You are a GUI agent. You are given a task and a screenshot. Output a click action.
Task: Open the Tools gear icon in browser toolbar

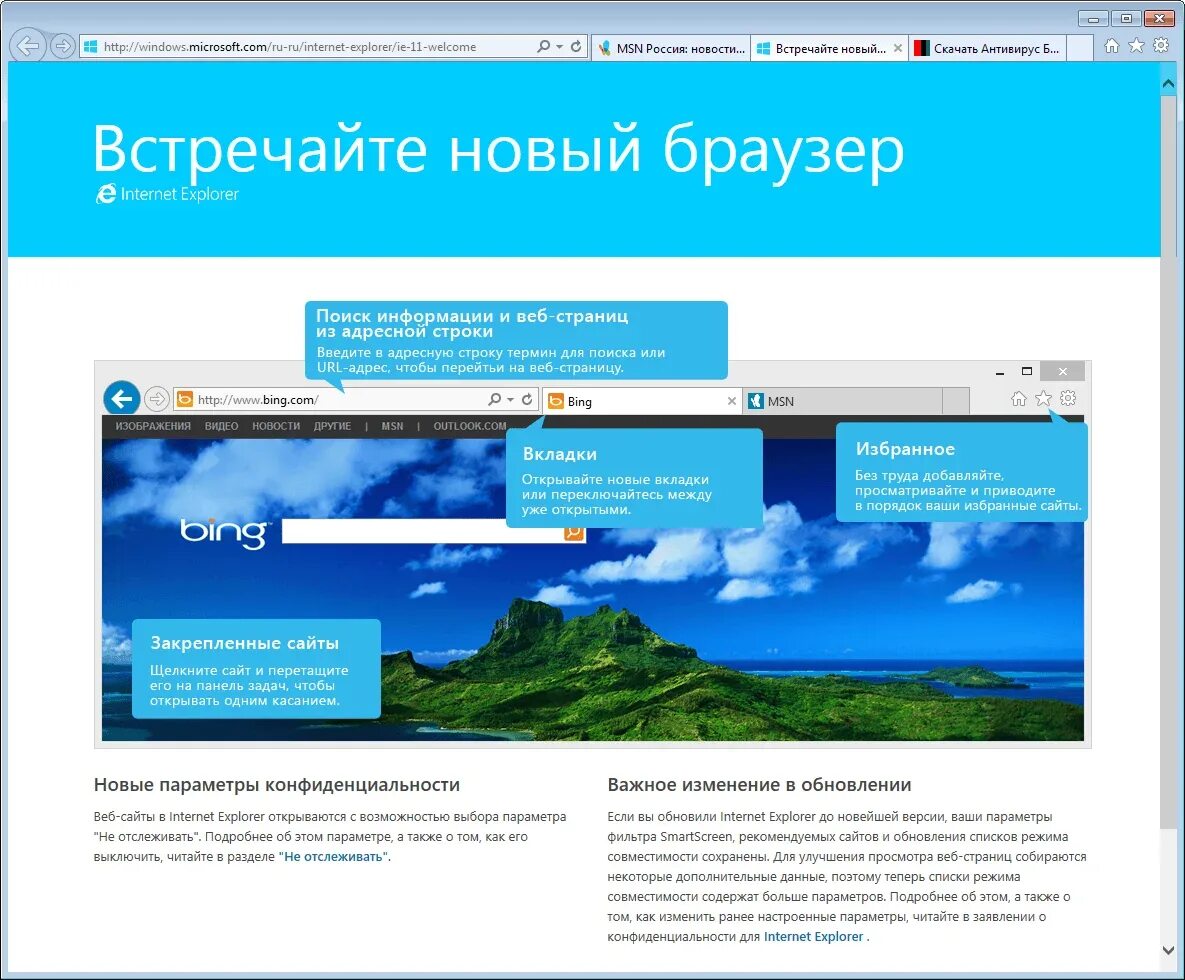(1162, 45)
